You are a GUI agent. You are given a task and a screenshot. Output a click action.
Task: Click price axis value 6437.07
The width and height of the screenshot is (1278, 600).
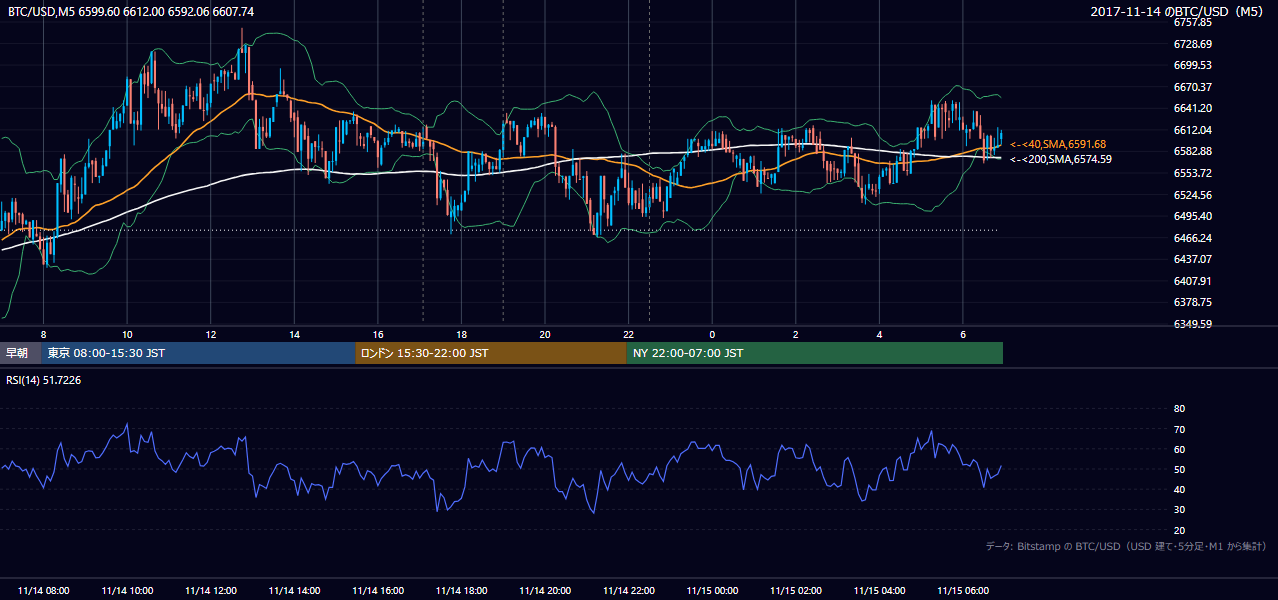pos(1192,259)
